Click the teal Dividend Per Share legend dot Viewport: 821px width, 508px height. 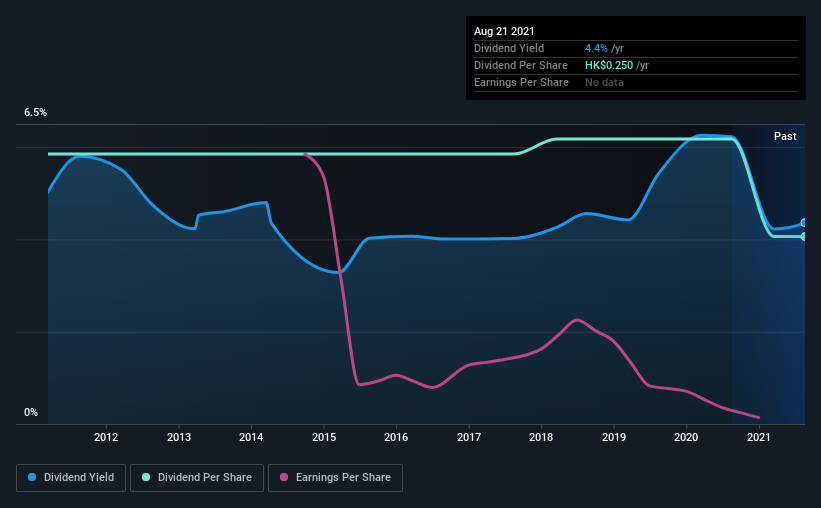pyautogui.click(x=146, y=477)
